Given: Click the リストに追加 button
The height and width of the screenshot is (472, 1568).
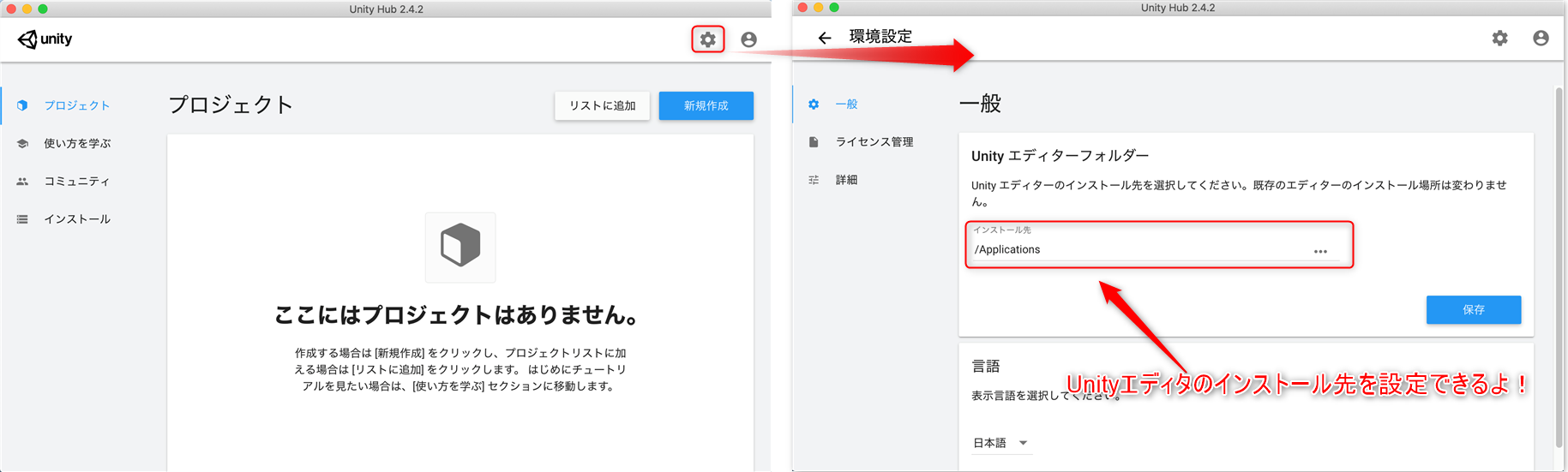Looking at the screenshot, I should click(x=602, y=105).
